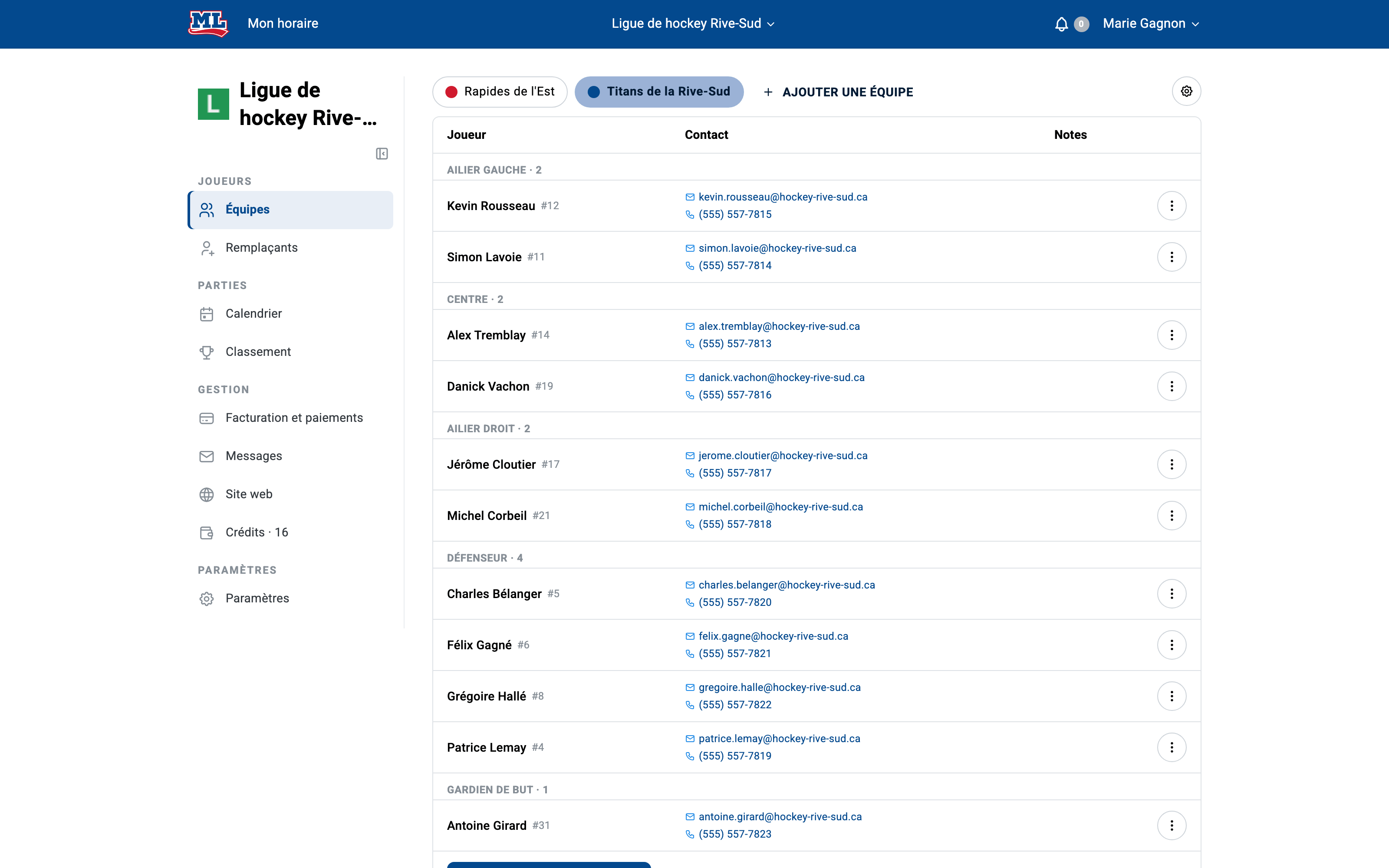Click player name Kevin Rousseau
1389x868 pixels.
491,206
